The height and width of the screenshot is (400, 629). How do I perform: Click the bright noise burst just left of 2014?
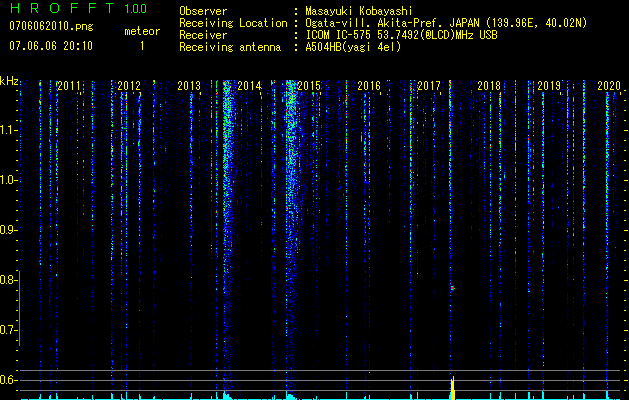coord(228,169)
